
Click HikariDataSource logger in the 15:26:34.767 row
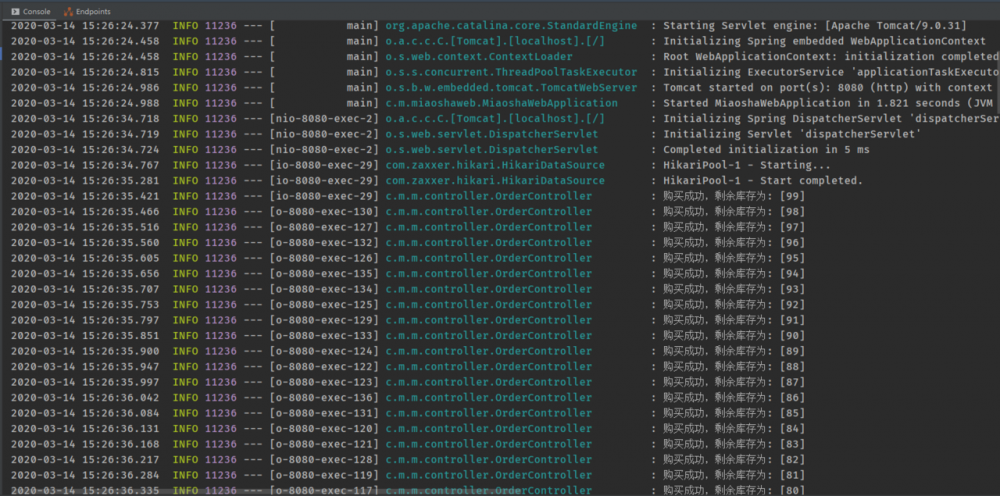495,165
